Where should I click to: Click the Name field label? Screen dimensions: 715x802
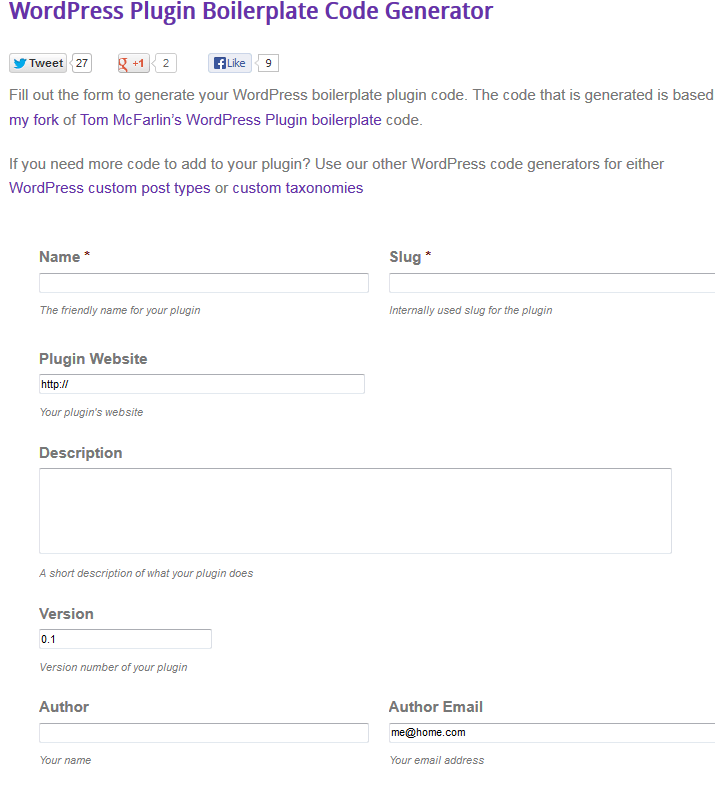click(59, 257)
